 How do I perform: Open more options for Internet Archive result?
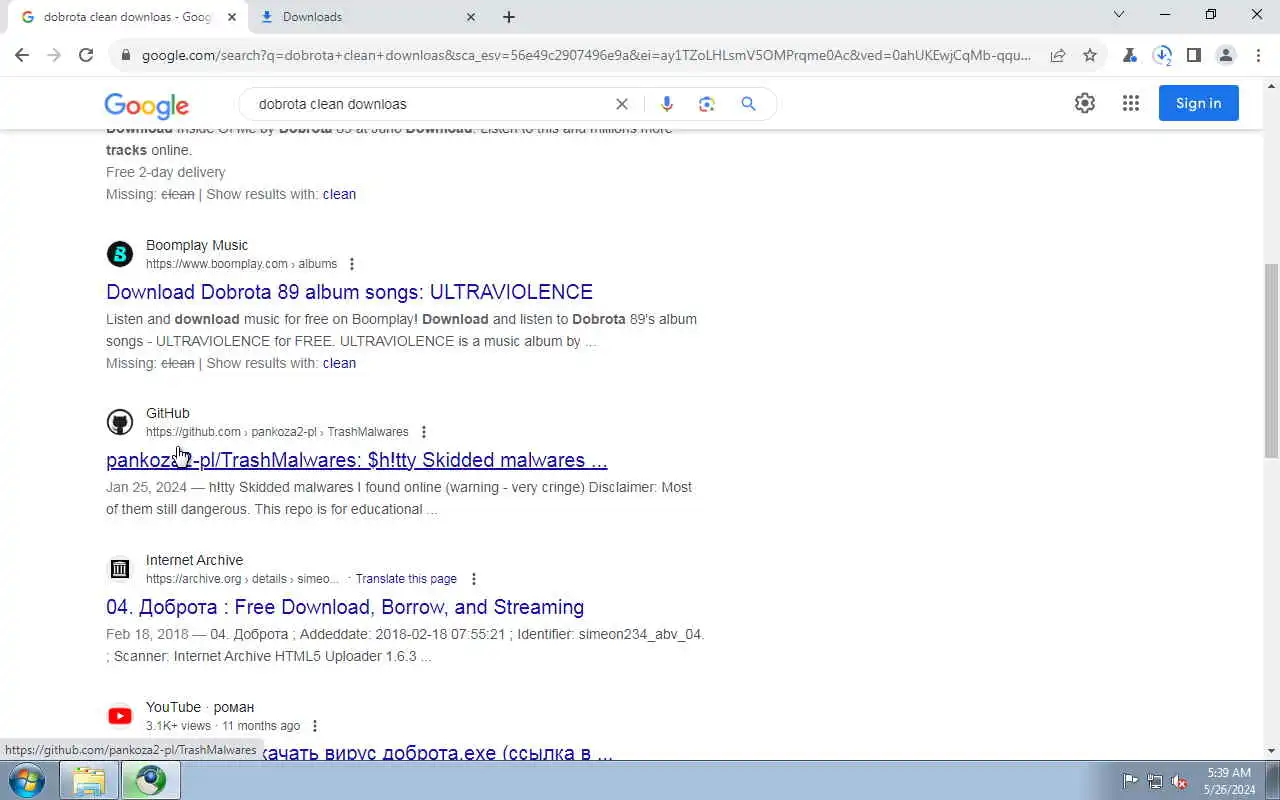point(474,579)
